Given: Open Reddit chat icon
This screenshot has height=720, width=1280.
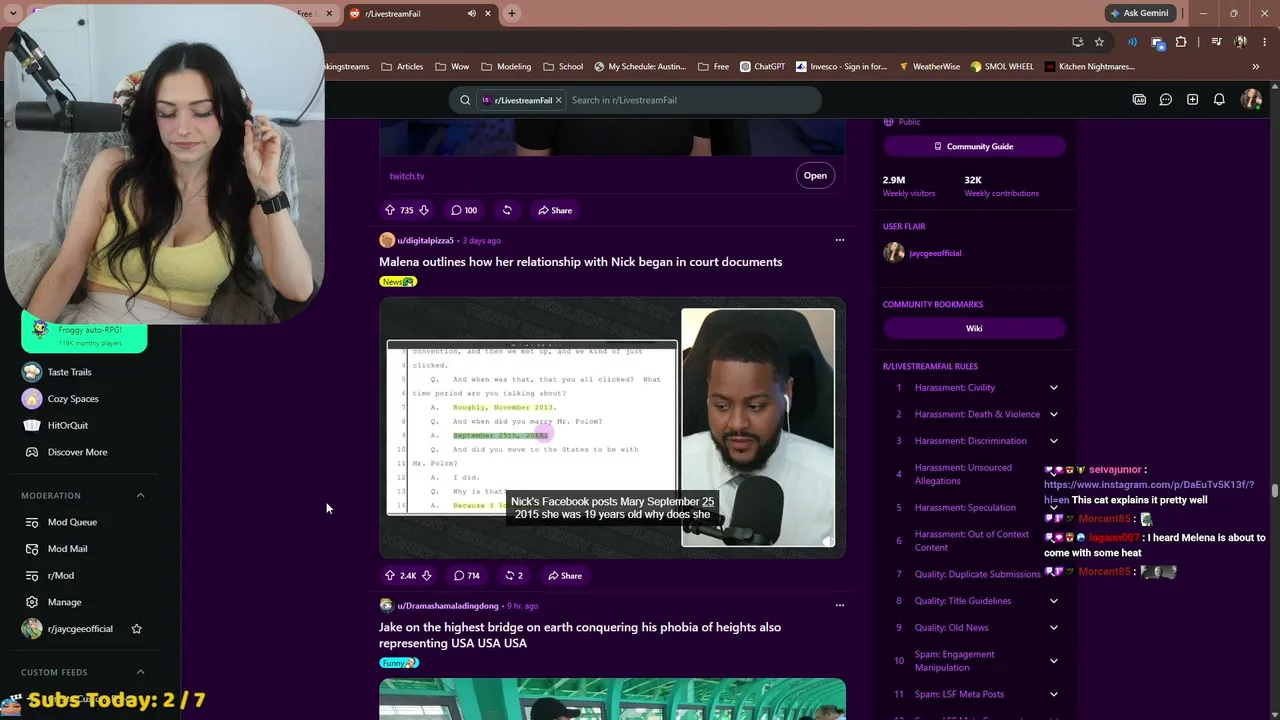Looking at the screenshot, I should tap(1166, 100).
